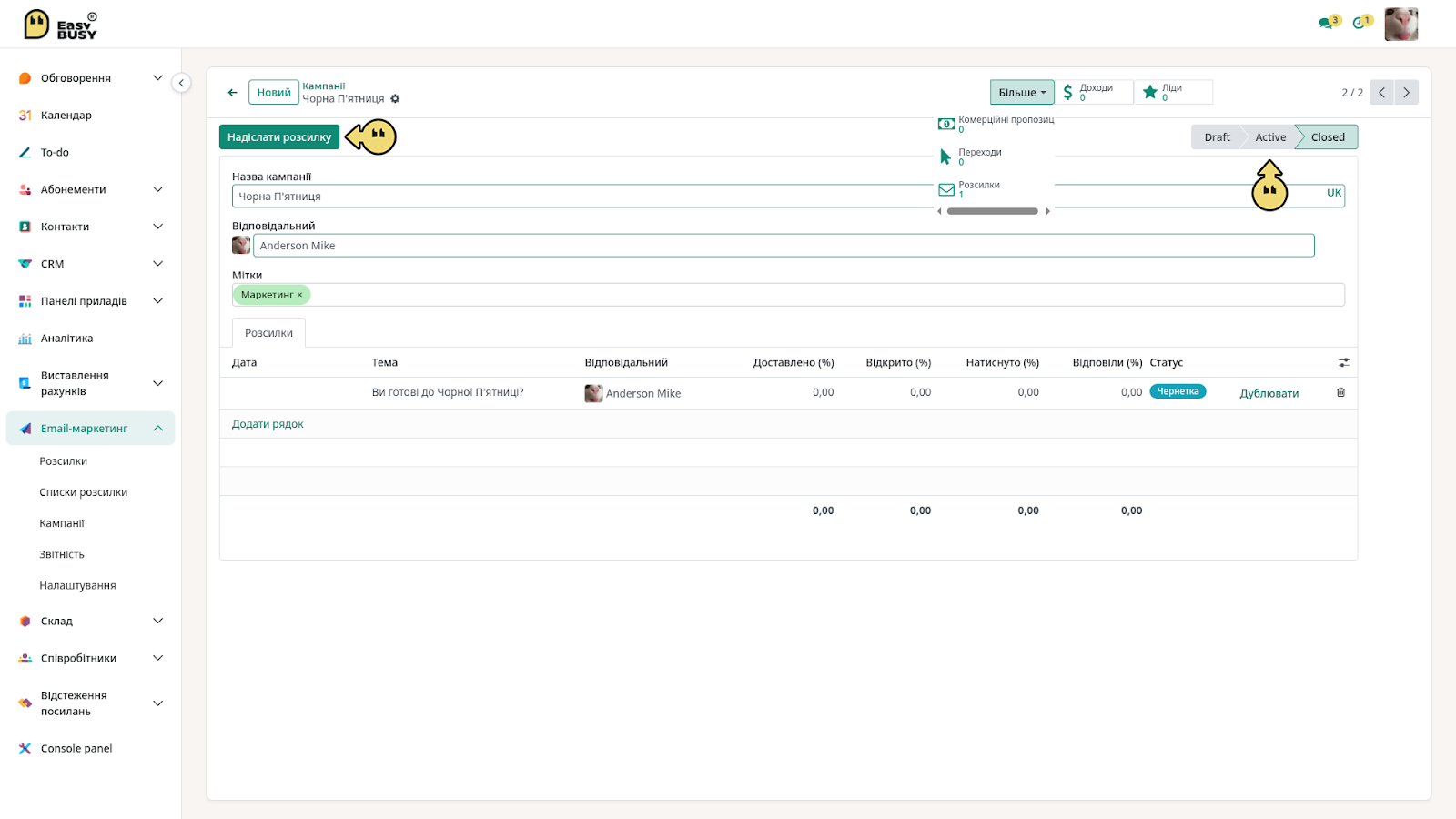This screenshot has width=1456, height=819.
Task: Collapse the sidebar with the round arrow
Action: click(x=181, y=83)
